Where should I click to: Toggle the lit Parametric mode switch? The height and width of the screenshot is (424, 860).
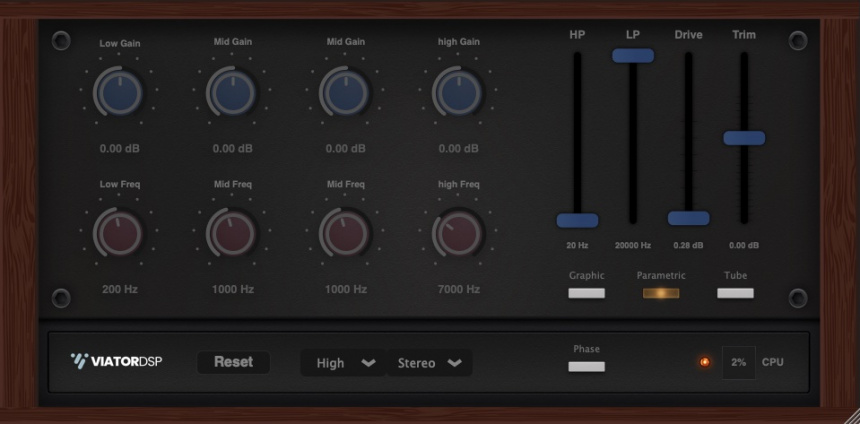661,293
